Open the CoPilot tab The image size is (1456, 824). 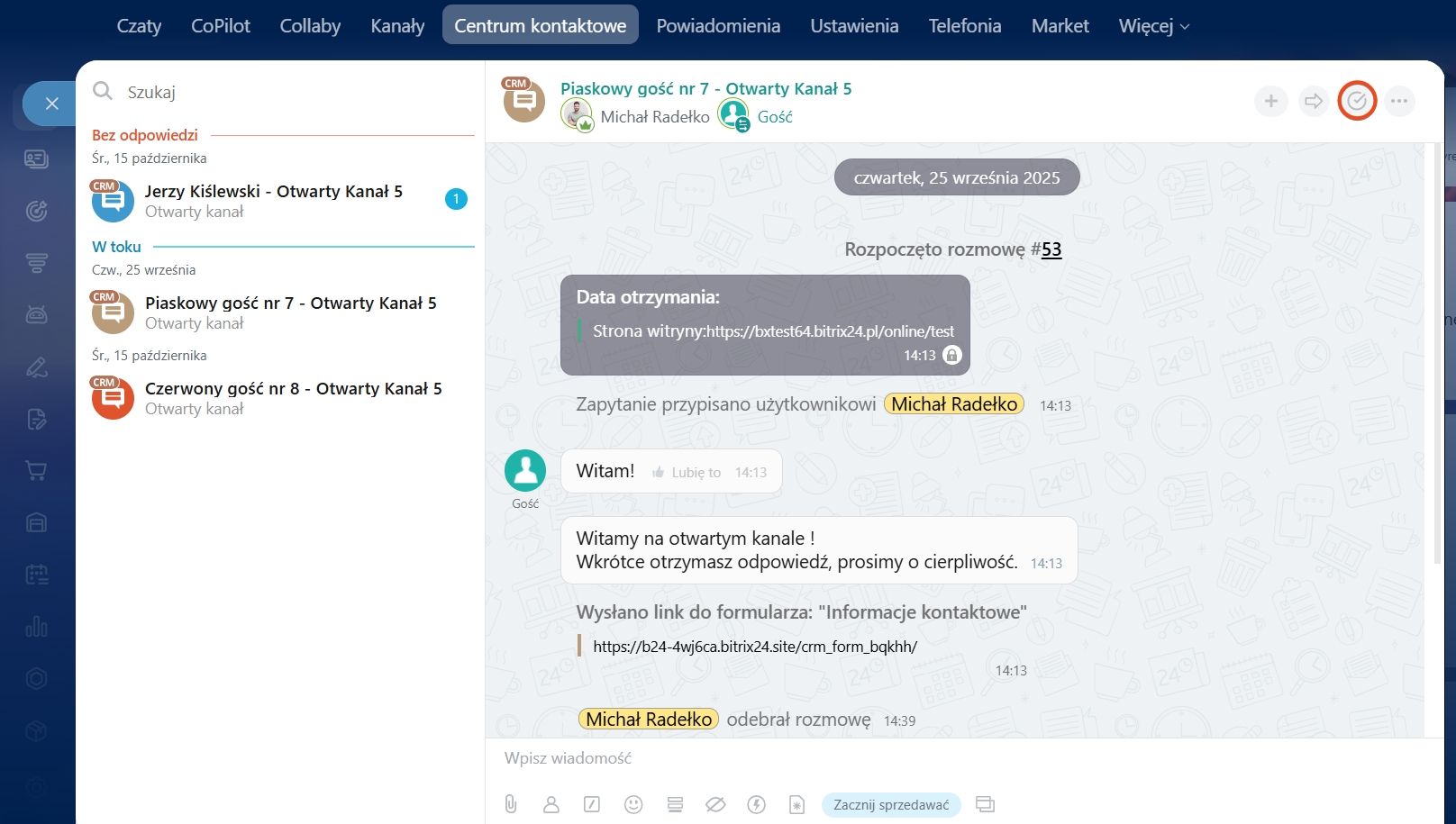click(220, 26)
